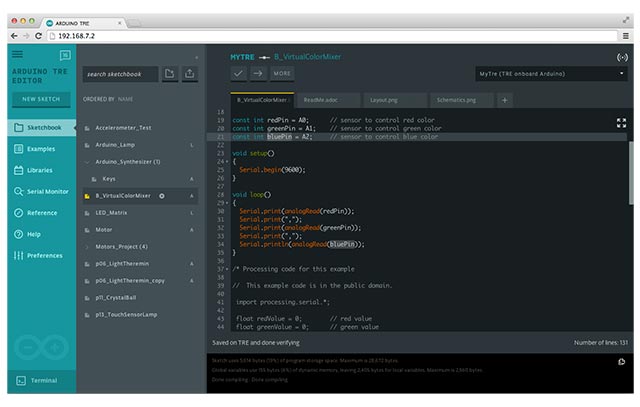
Task: Click the wireless connection status icon
Action: (x=623, y=57)
